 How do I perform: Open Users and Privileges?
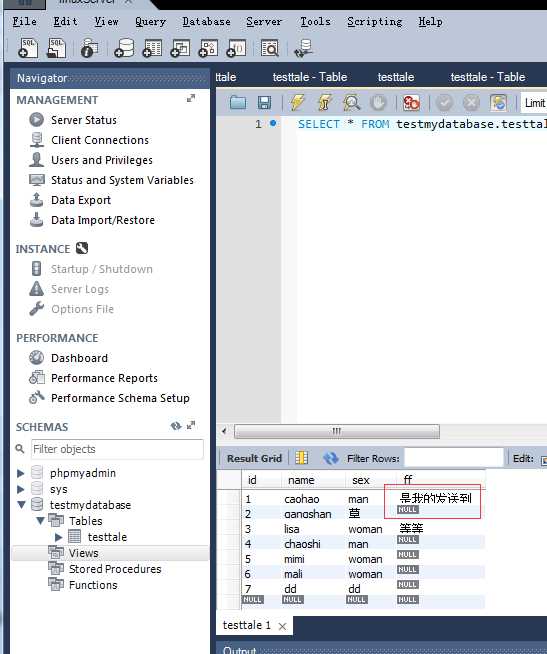(102, 160)
